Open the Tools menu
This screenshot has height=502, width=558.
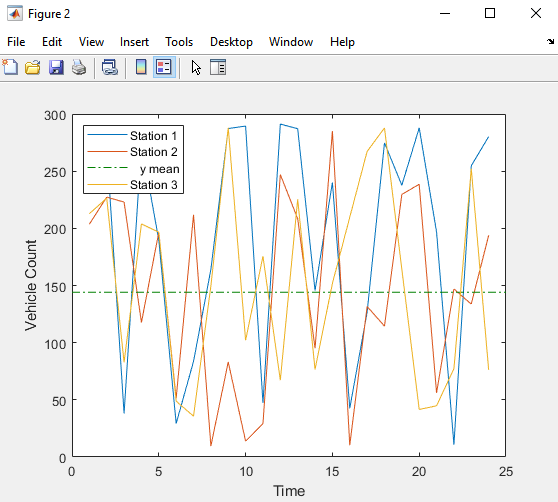click(179, 42)
